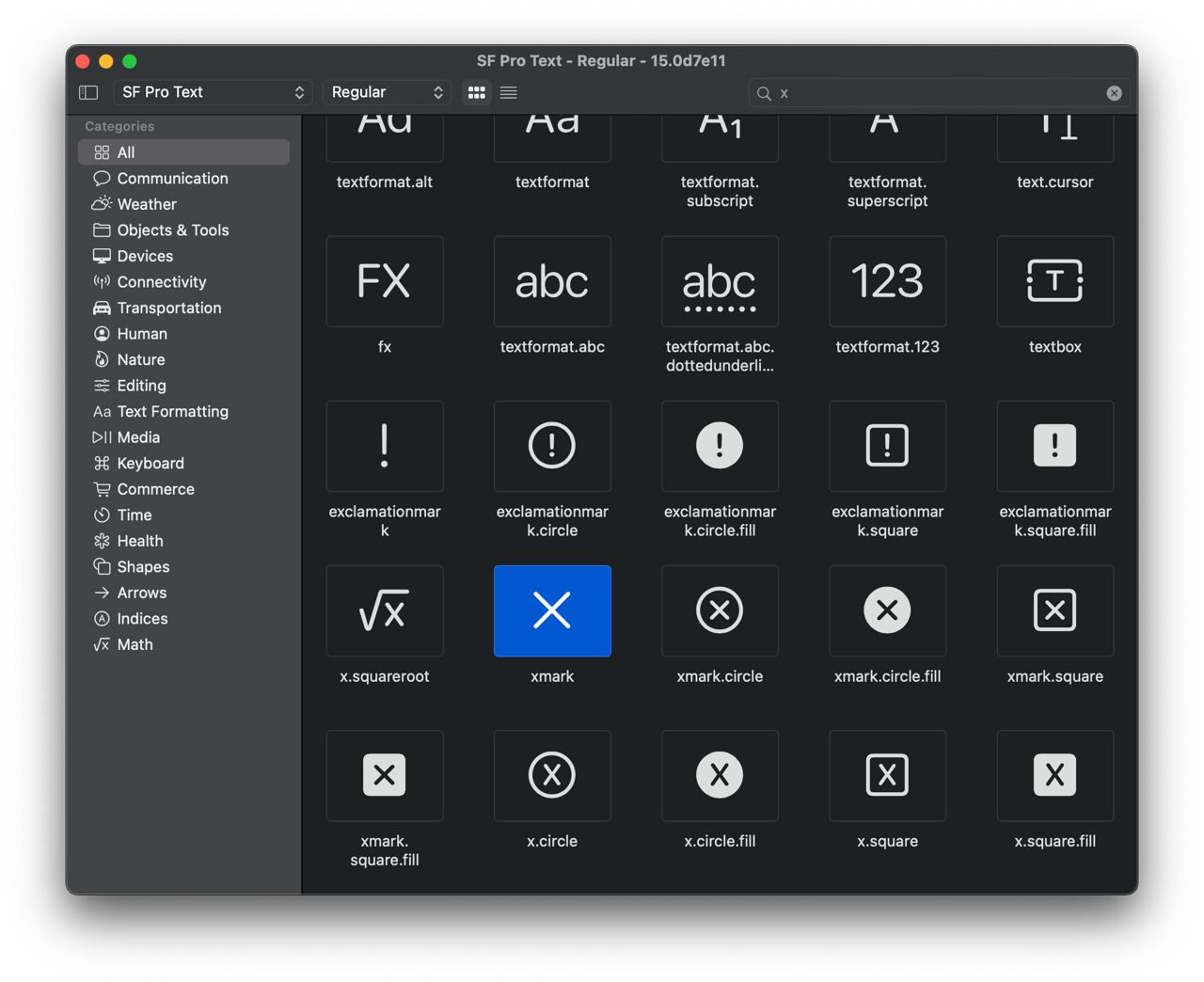Open the Arrows category
The width and height of the screenshot is (1204, 982).
183,593
